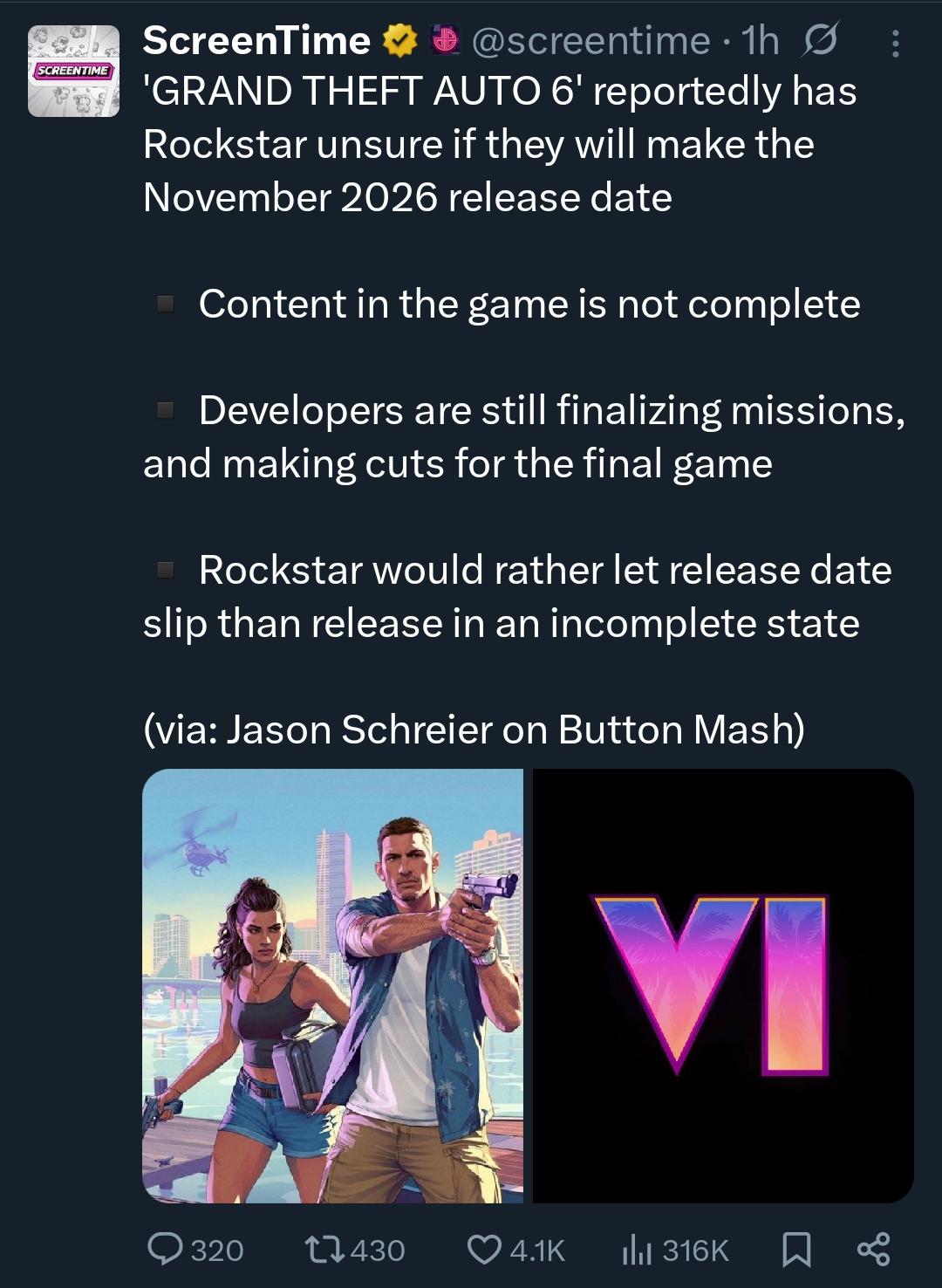Like the post with heart icon
This screenshot has height=1288, width=942.
pos(483,1249)
